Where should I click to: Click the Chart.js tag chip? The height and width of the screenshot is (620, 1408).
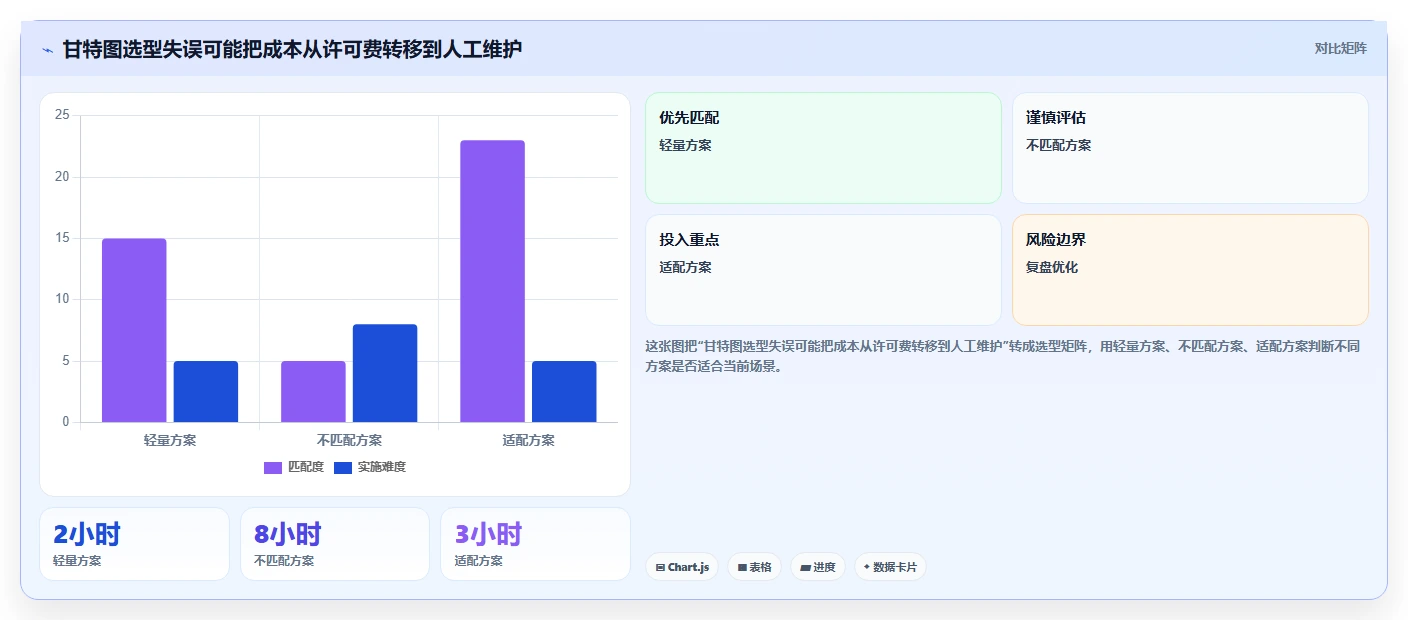tap(682, 567)
